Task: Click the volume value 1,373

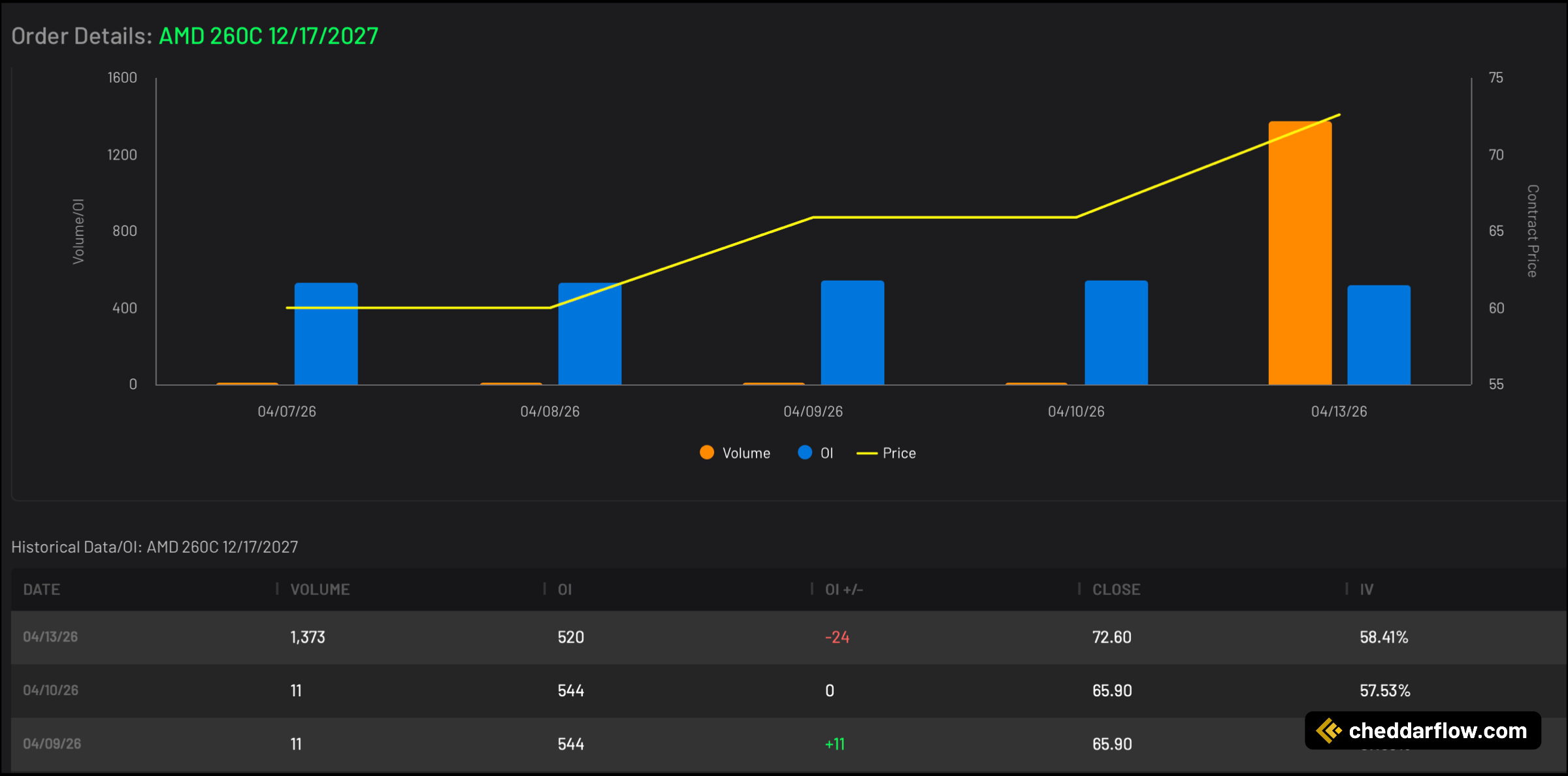Action: 308,637
